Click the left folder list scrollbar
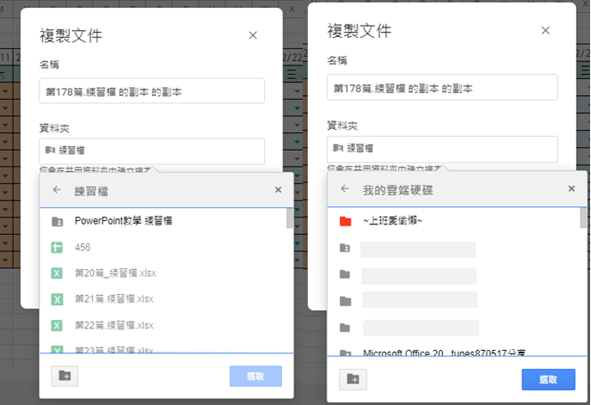 click(289, 219)
